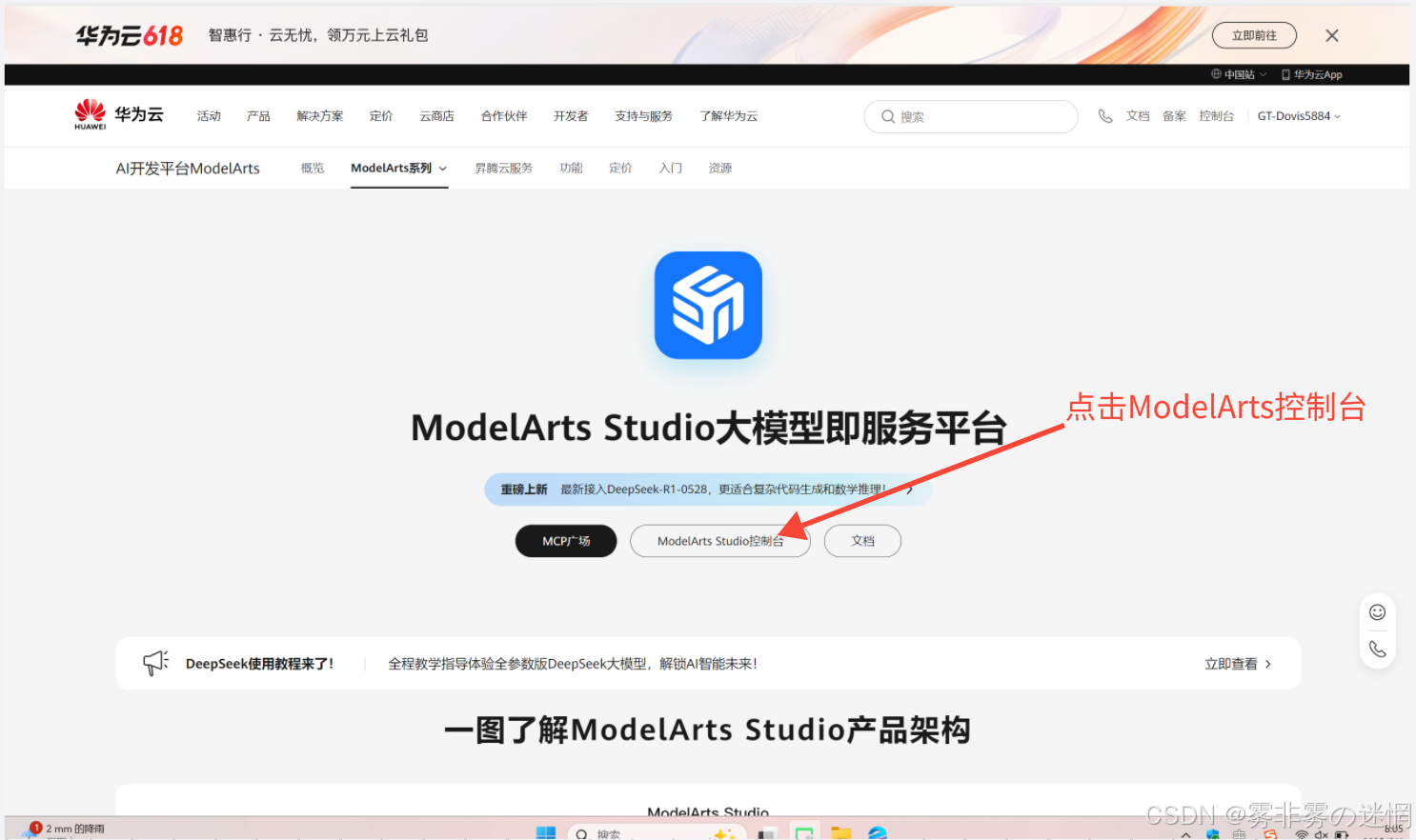This screenshot has height=840, width=1416.
Task: Click the 华为云618 banner logo
Action: [129, 35]
